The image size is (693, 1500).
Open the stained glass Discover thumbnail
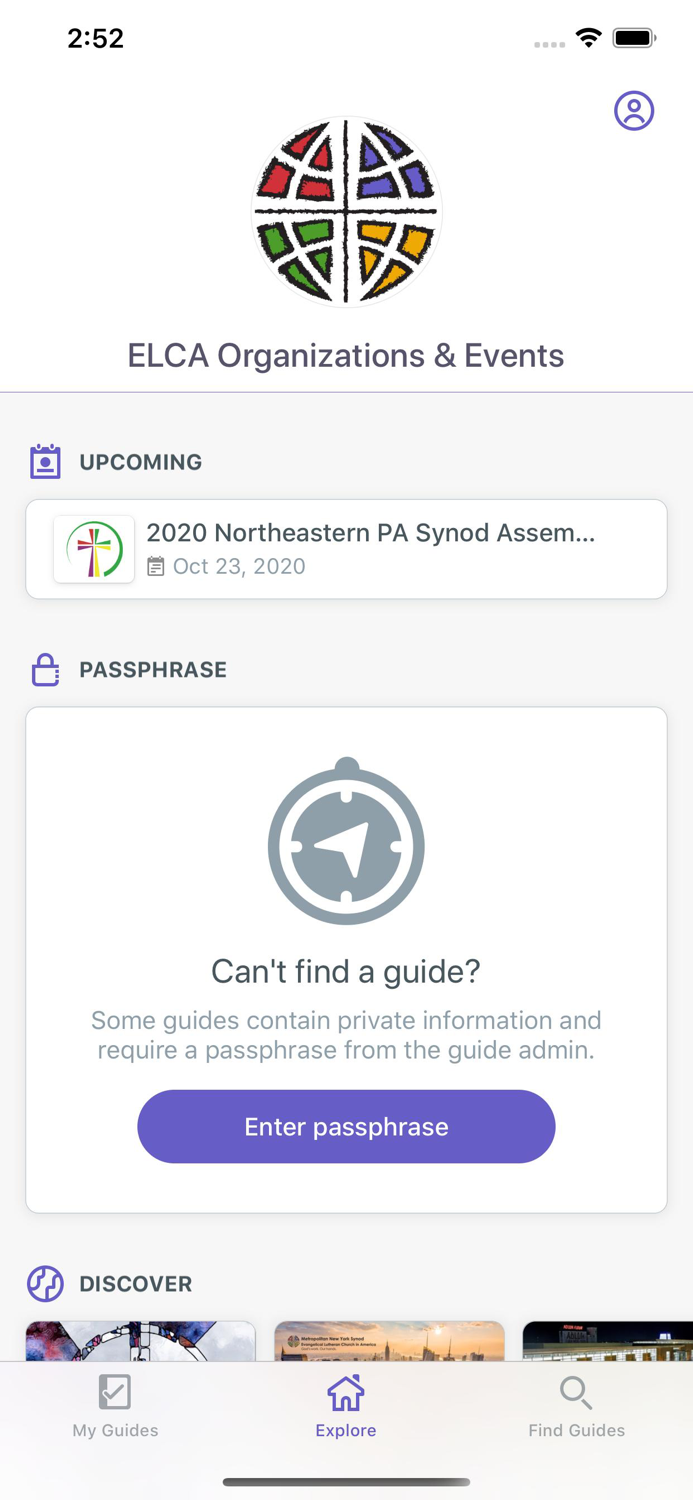click(141, 1341)
